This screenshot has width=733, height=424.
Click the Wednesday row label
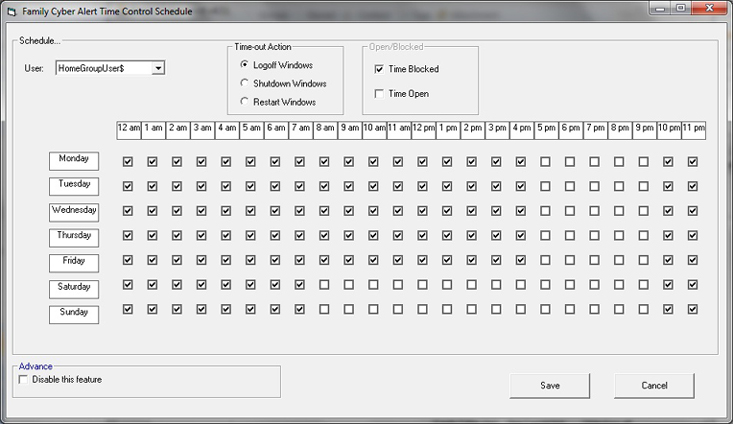point(74,211)
